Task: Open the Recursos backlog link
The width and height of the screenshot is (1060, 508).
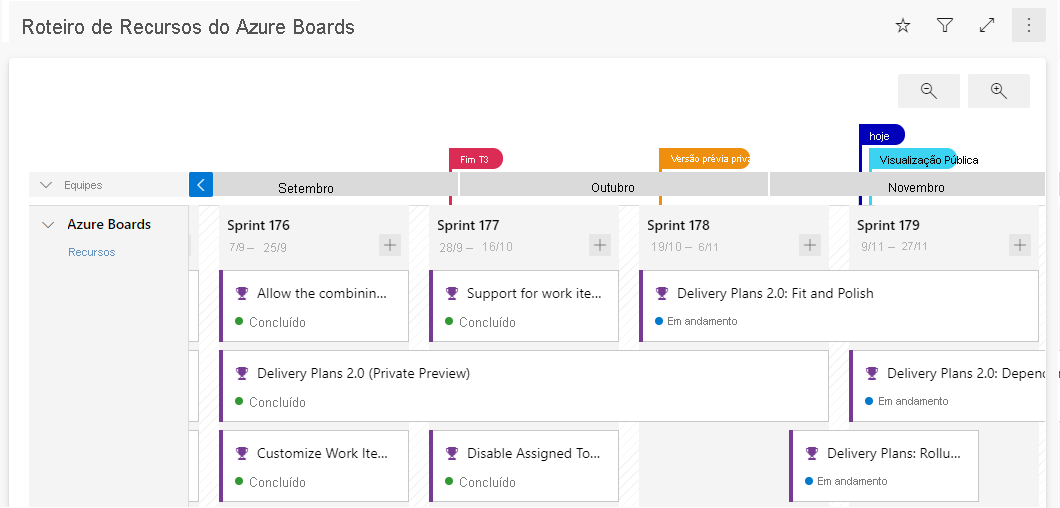Action: [91, 252]
